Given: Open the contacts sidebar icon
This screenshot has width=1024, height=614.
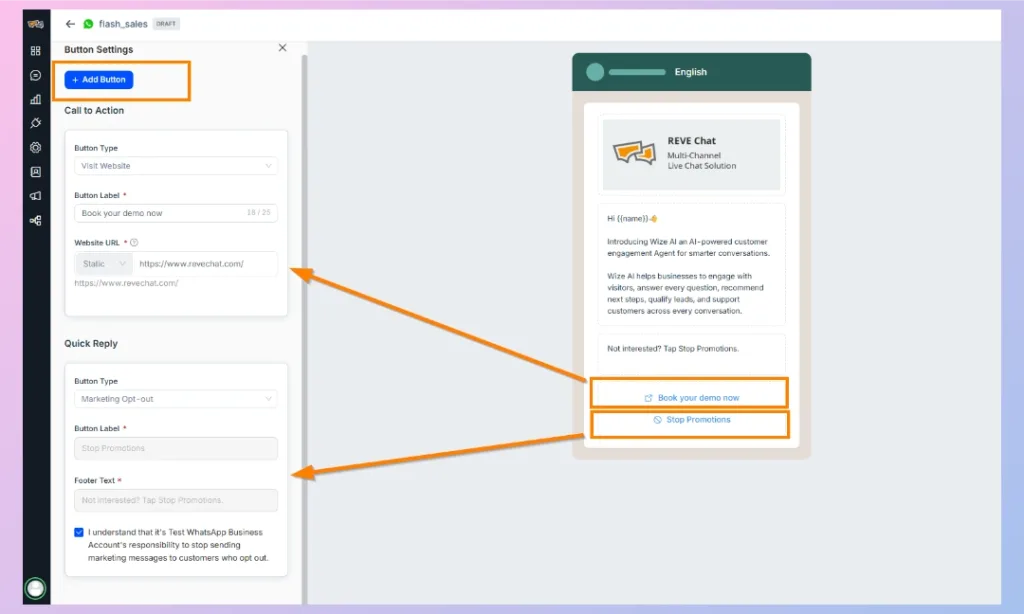Looking at the screenshot, I should click(x=35, y=172).
